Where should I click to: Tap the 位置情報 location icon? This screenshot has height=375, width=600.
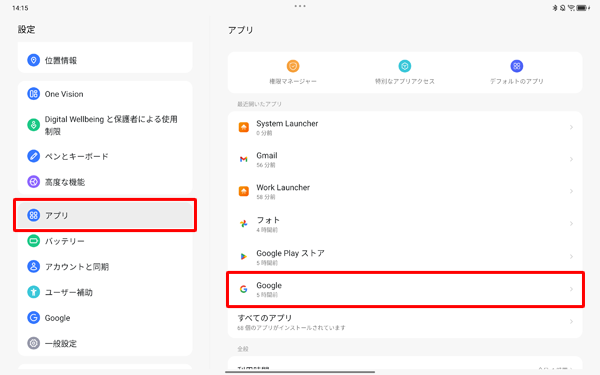34,60
